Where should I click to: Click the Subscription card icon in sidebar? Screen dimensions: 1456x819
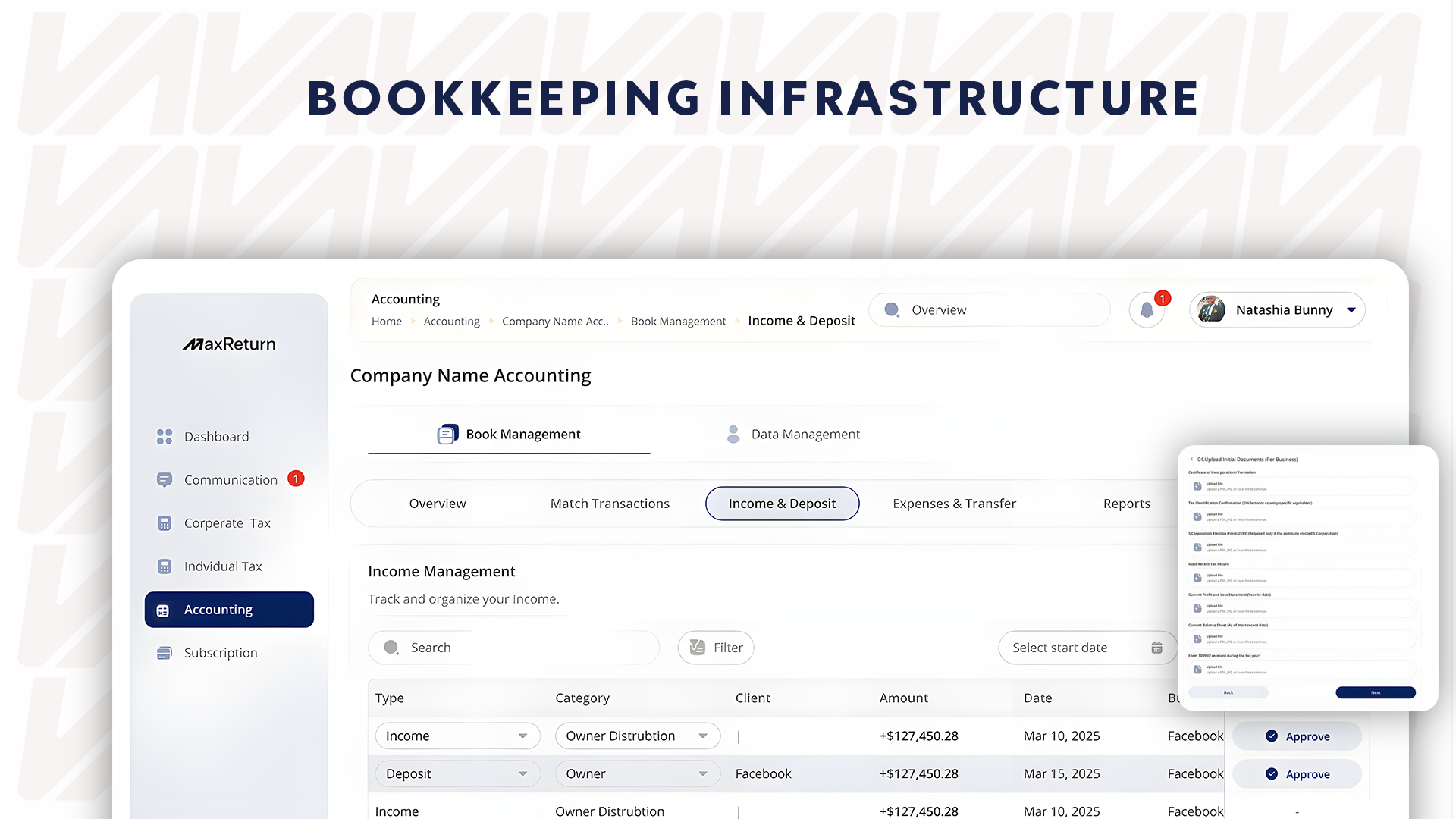click(x=165, y=653)
